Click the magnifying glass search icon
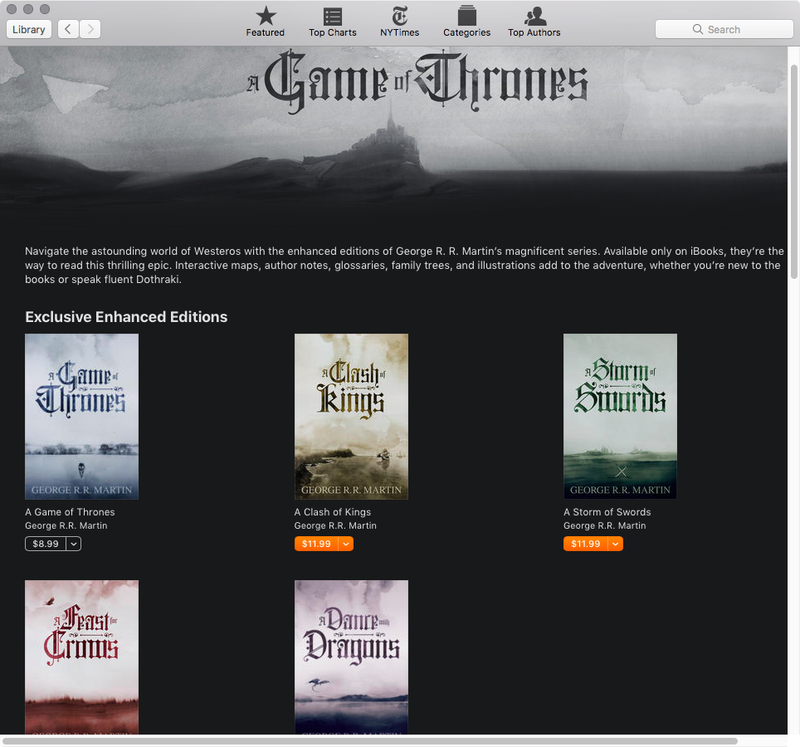Image resolution: width=800 pixels, height=747 pixels. [x=697, y=29]
